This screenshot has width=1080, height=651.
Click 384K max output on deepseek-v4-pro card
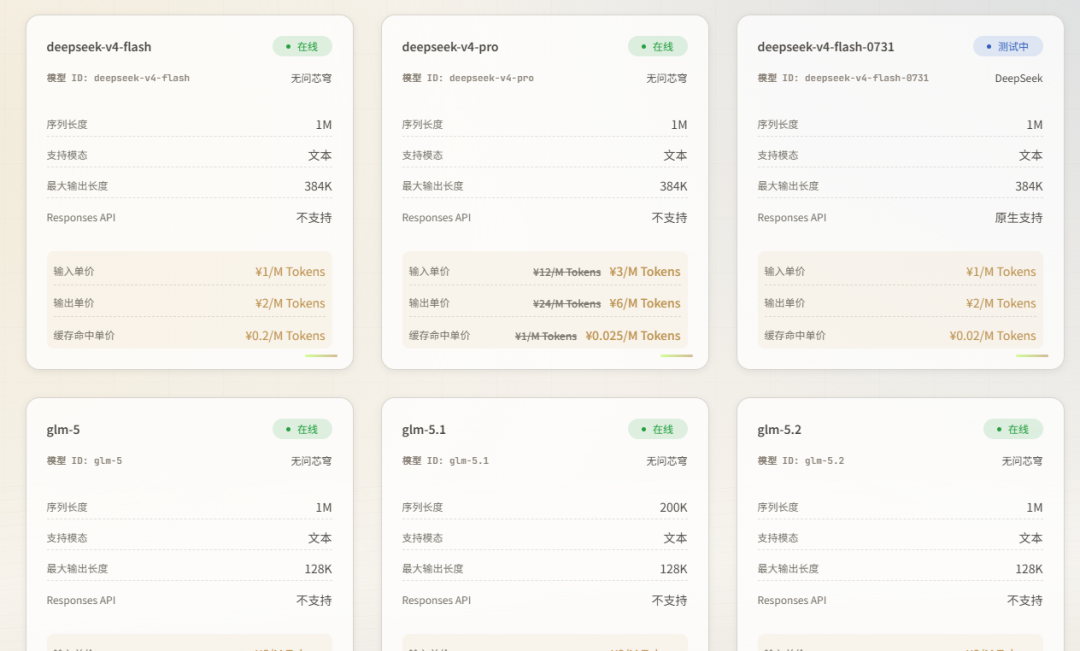tap(674, 186)
